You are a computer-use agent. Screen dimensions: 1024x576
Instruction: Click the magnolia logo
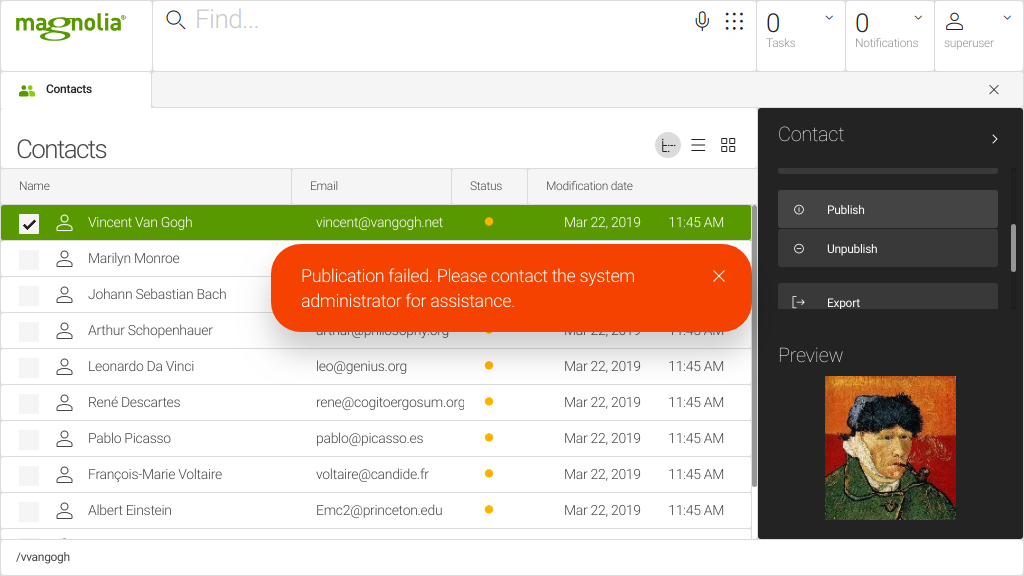(70, 25)
